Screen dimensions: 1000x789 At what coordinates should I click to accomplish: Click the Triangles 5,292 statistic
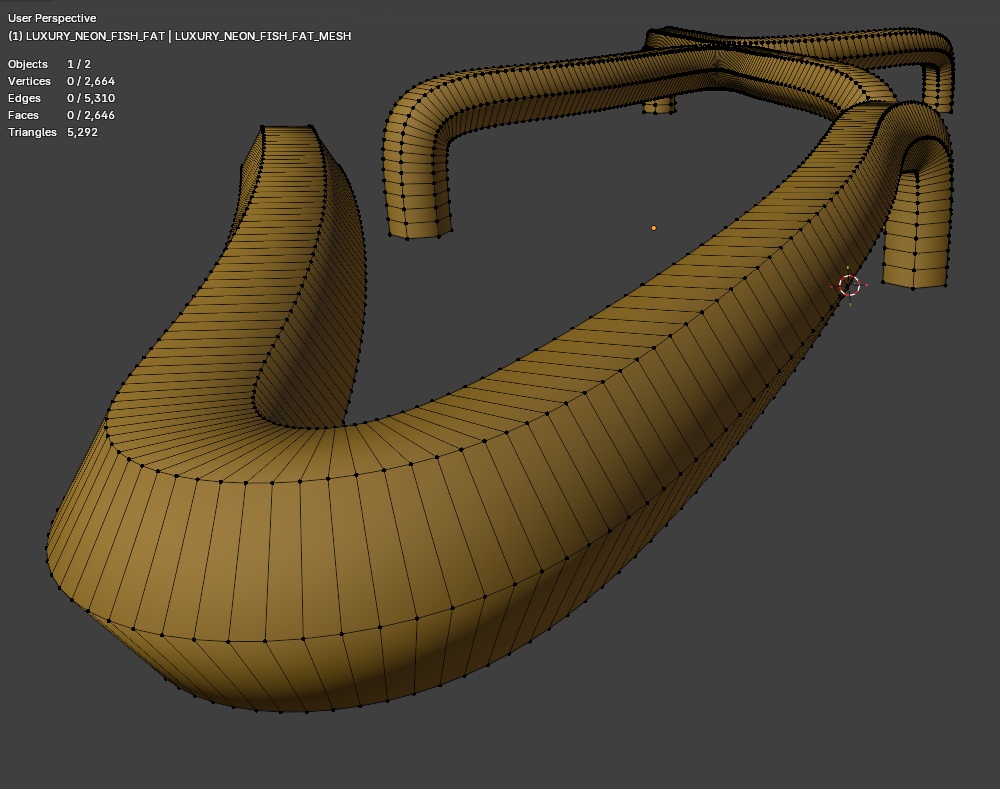(x=52, y=132)
